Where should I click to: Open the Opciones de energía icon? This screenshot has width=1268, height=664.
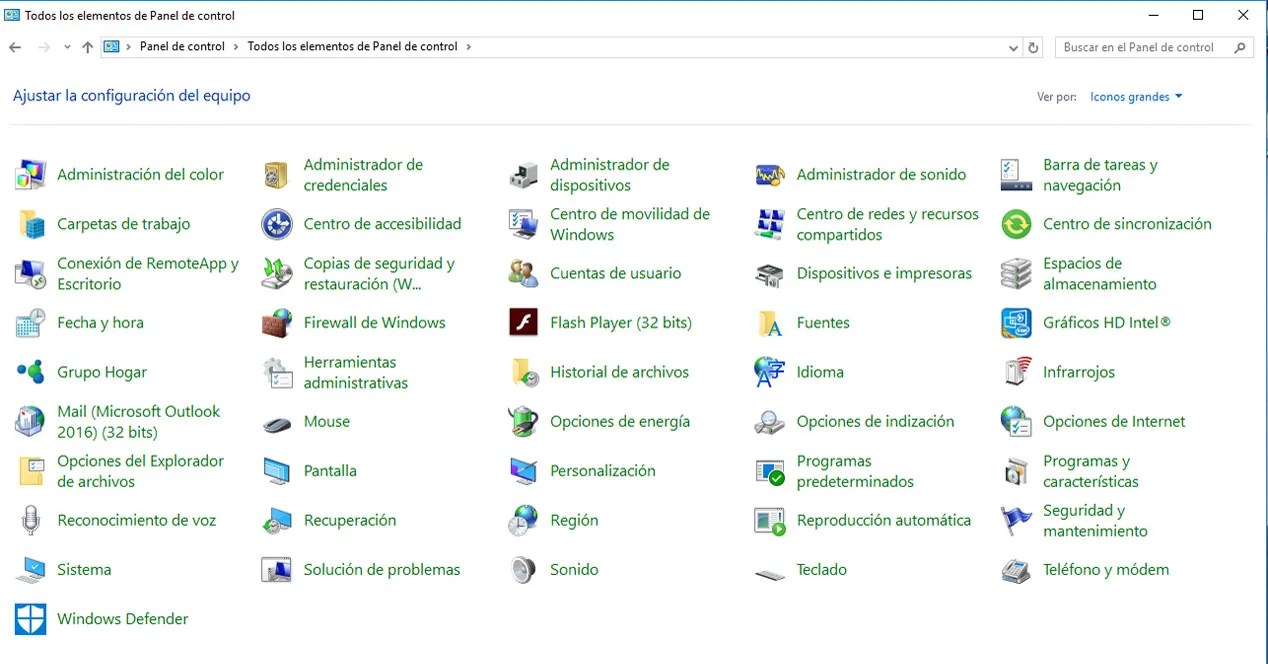pyautogui.click(x=523, y=422)
